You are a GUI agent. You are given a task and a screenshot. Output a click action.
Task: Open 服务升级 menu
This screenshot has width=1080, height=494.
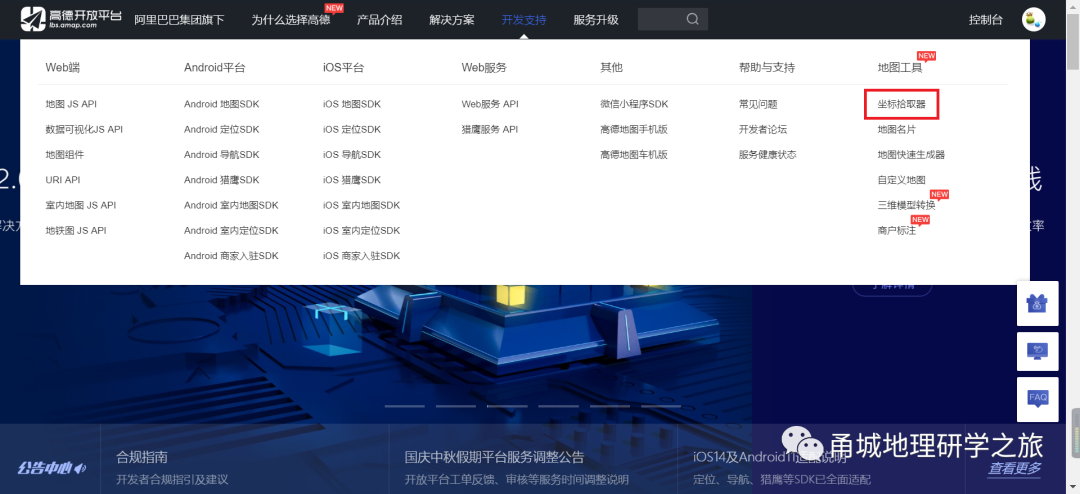click(596, 20)
